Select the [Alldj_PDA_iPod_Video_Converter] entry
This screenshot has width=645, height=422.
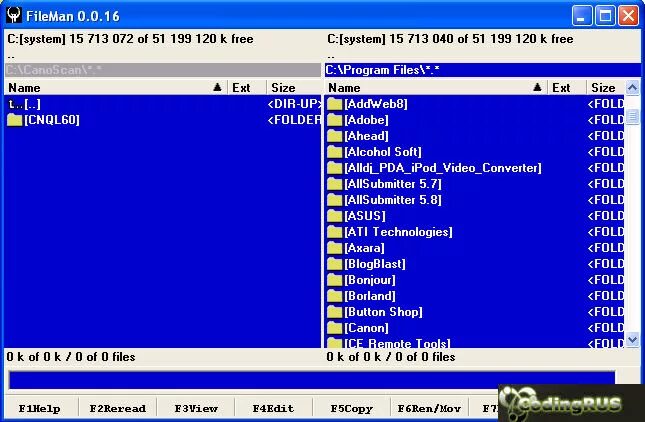(443, 168)
